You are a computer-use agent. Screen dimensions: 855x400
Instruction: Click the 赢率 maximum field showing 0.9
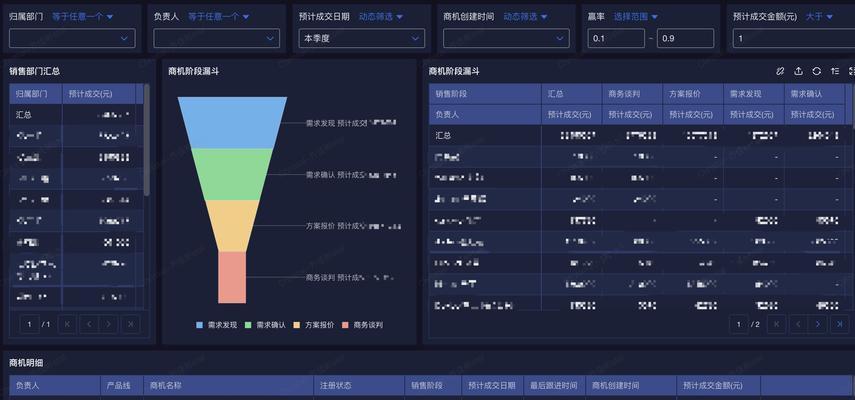[685, 38]
